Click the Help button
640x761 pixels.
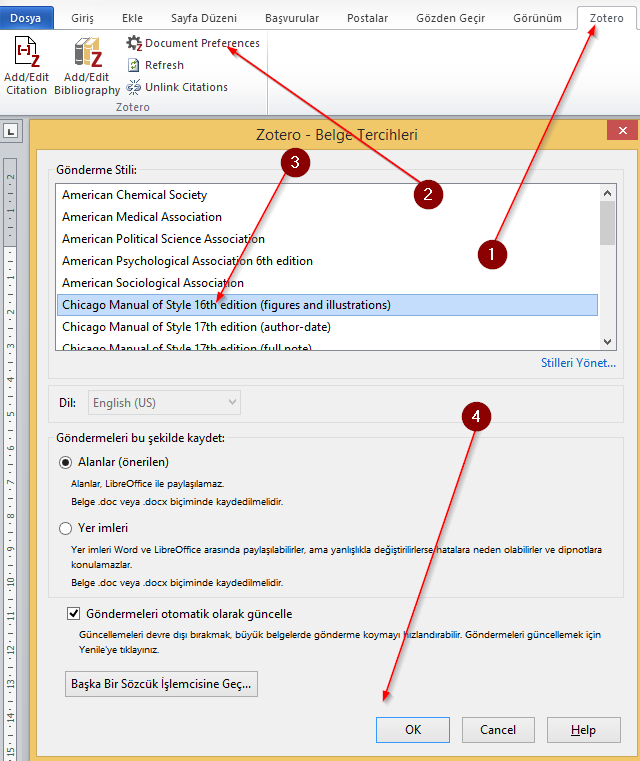pyautogui.click(x=583, y=730)
